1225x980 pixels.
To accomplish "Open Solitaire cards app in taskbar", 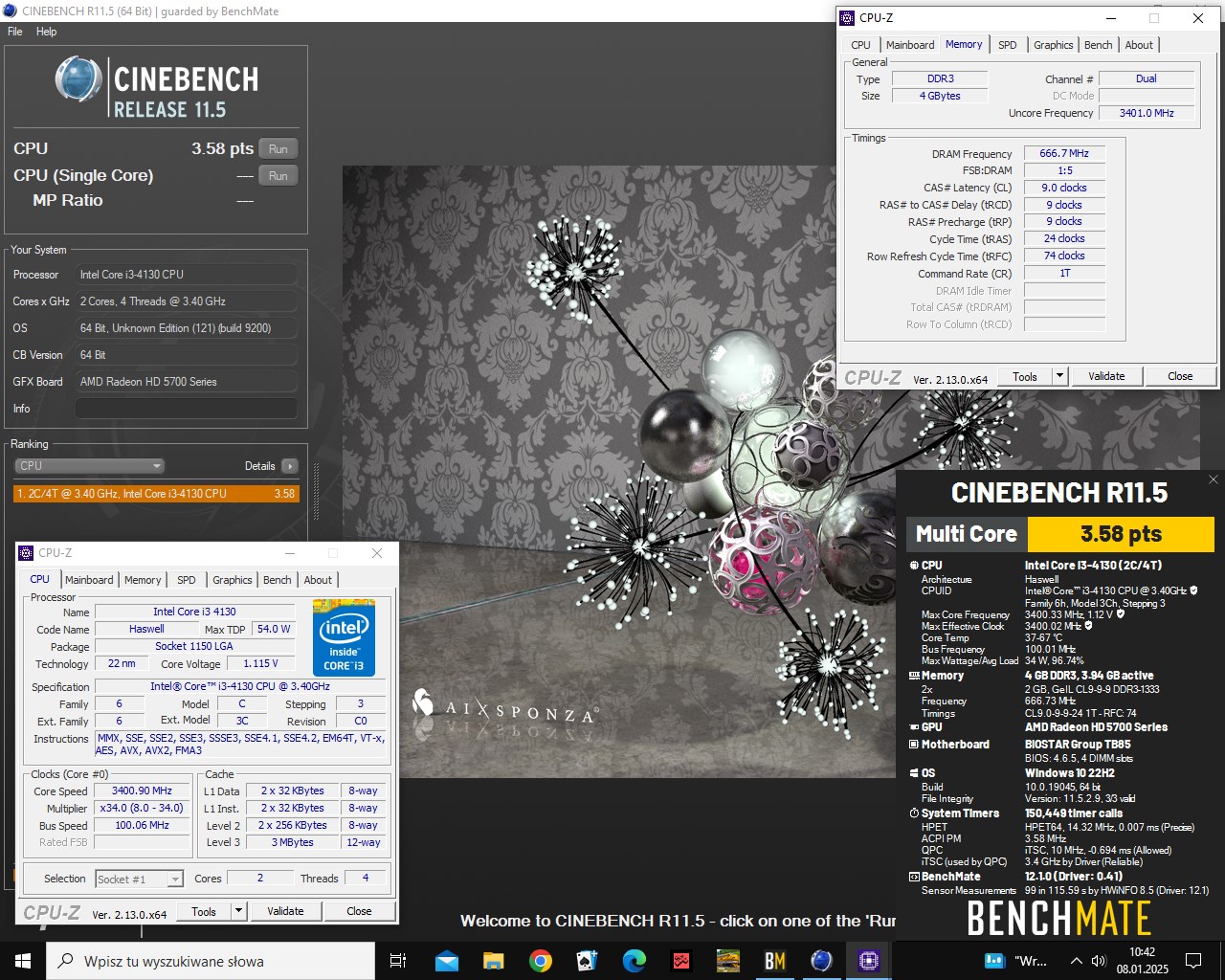I will tap(587, 961).
